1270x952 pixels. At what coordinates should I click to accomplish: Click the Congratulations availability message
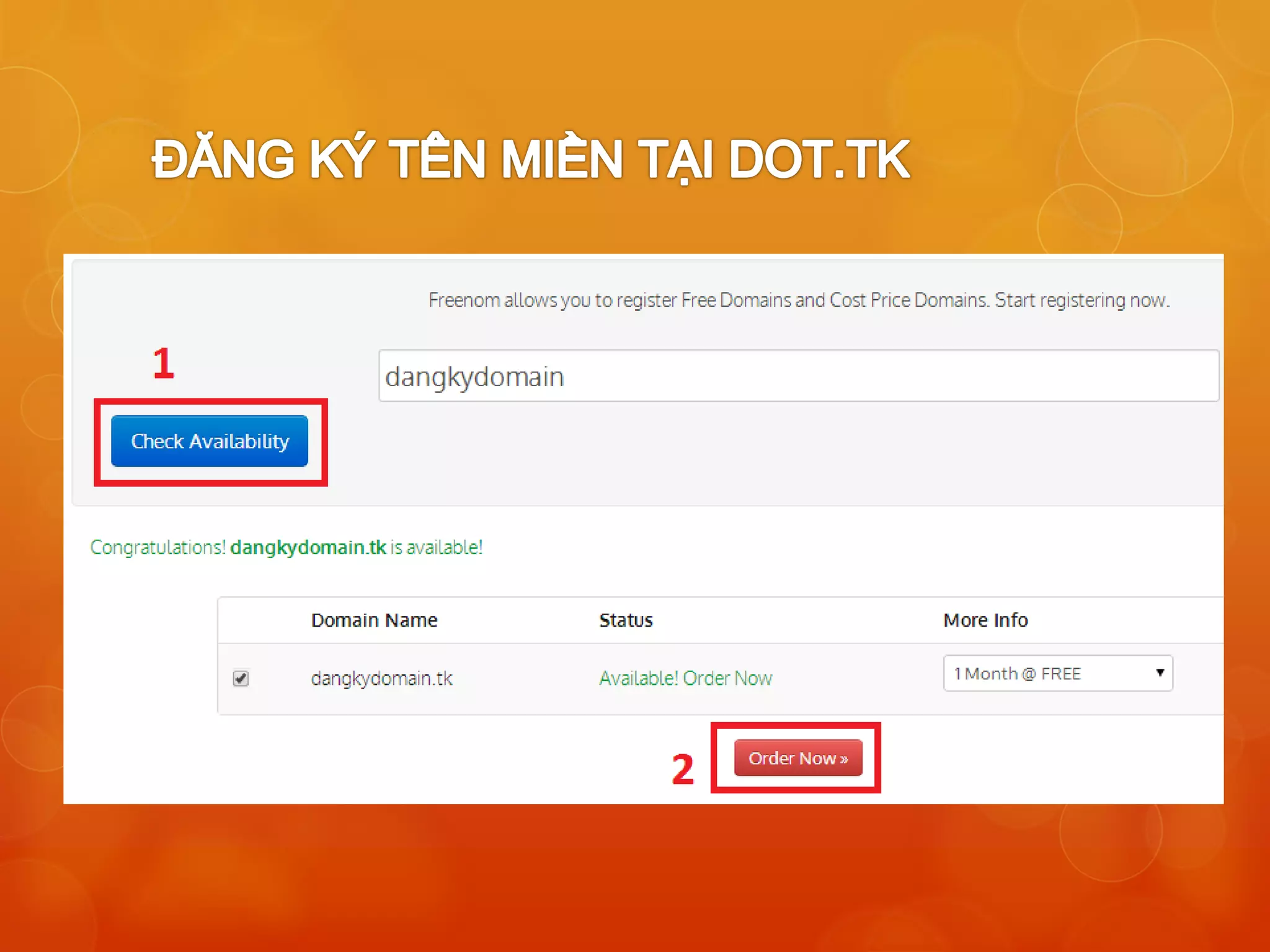(159, 548)
